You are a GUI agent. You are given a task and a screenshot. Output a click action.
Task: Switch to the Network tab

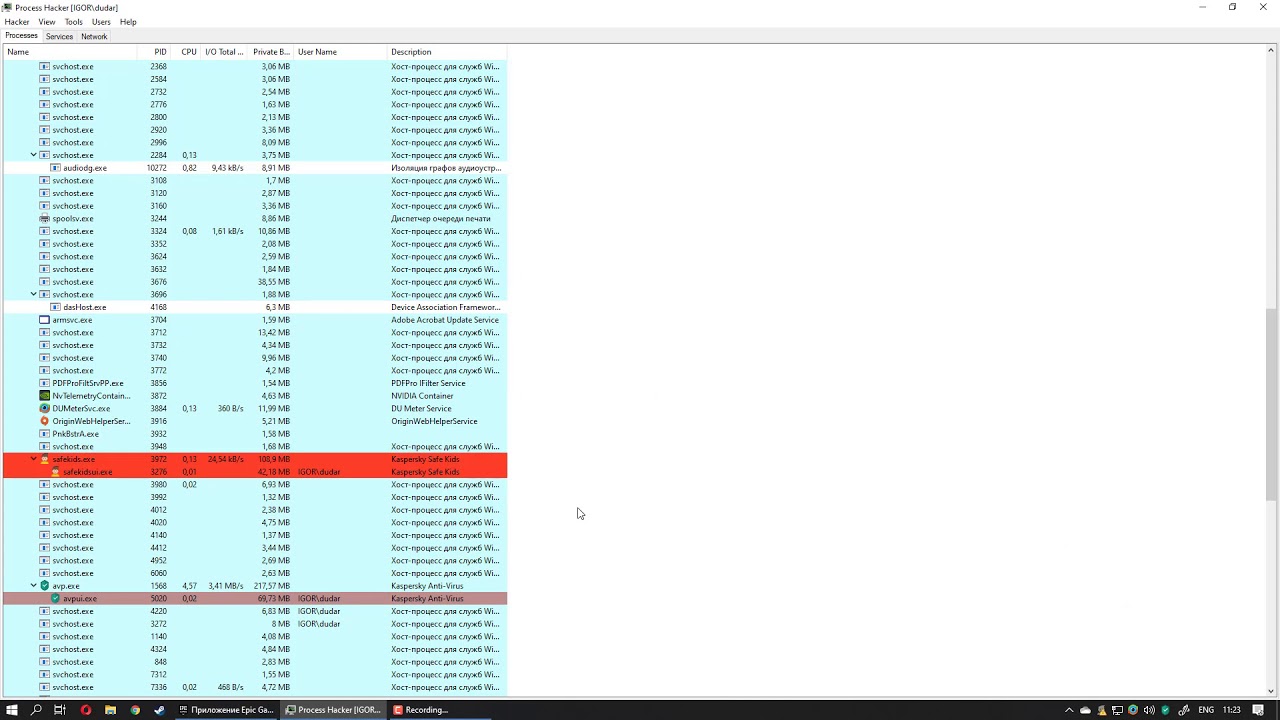(x=94, y=37)
